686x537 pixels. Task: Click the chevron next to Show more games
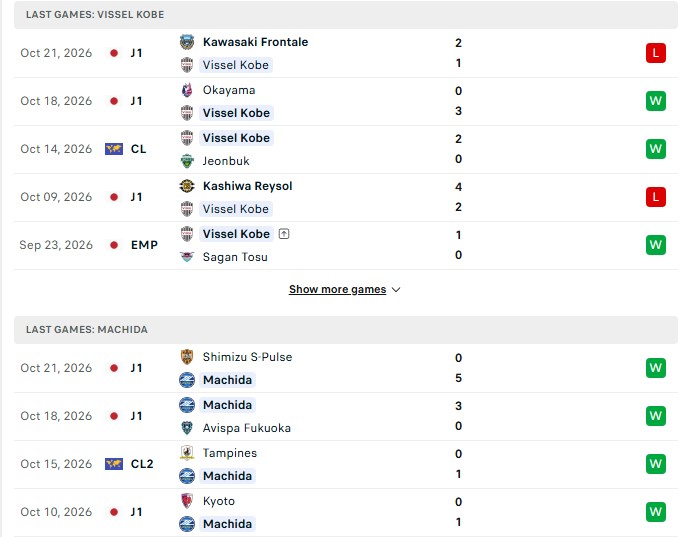[396, 290]
